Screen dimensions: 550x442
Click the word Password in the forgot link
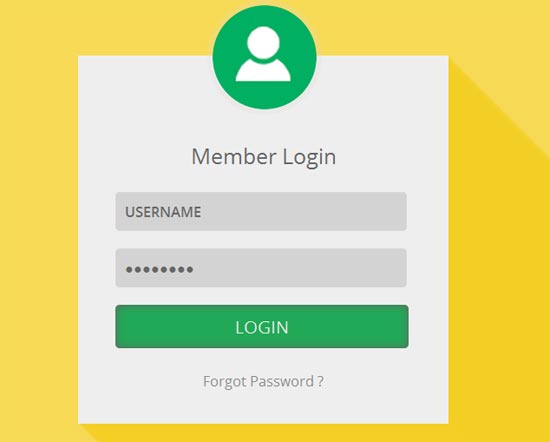pos(282,381)
